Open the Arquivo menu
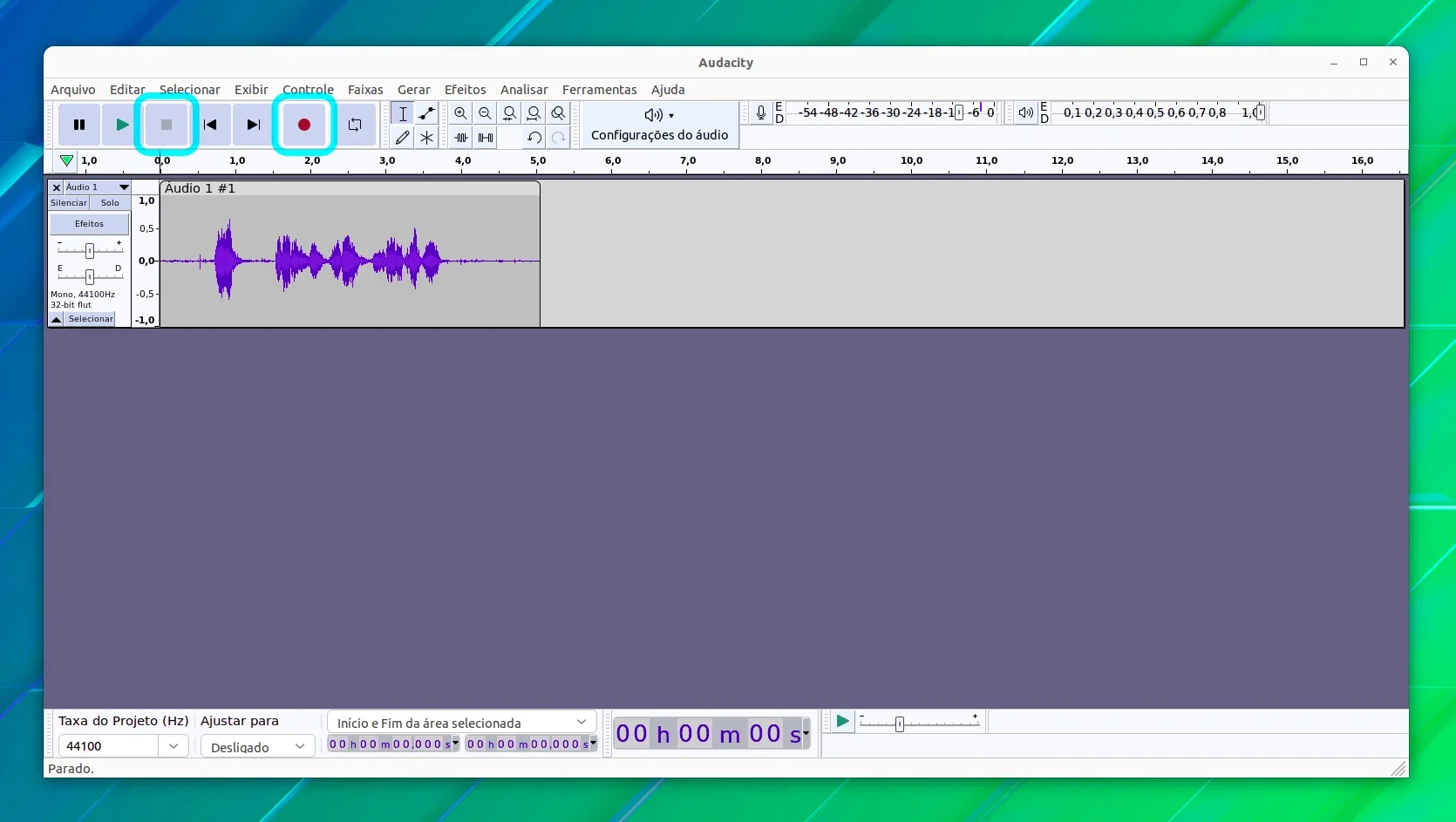 73,90
